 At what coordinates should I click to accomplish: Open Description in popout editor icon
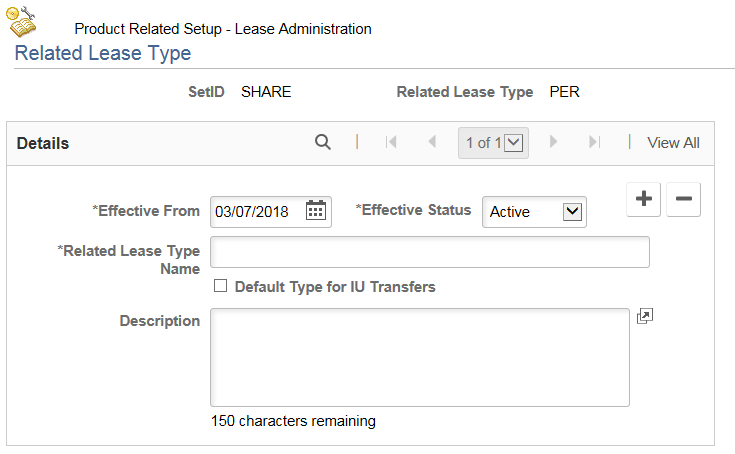[645, 316]
